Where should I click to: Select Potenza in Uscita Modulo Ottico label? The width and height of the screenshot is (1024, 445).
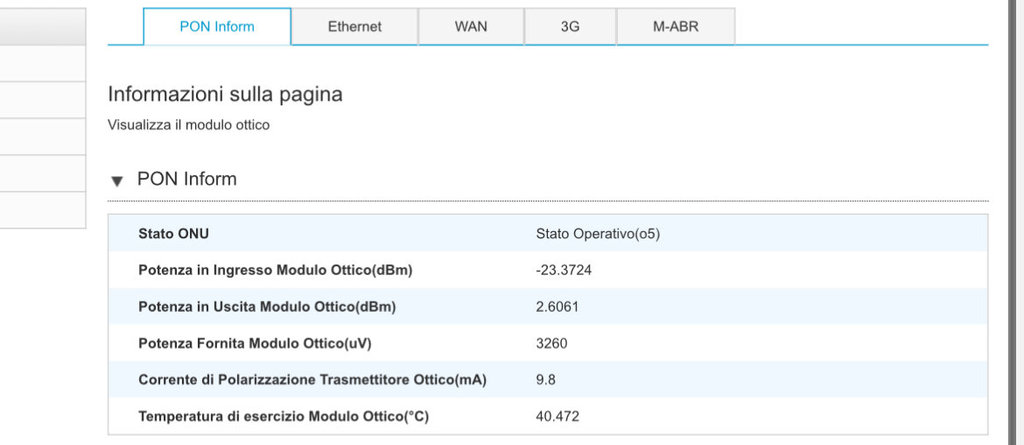tap(267, 307)
